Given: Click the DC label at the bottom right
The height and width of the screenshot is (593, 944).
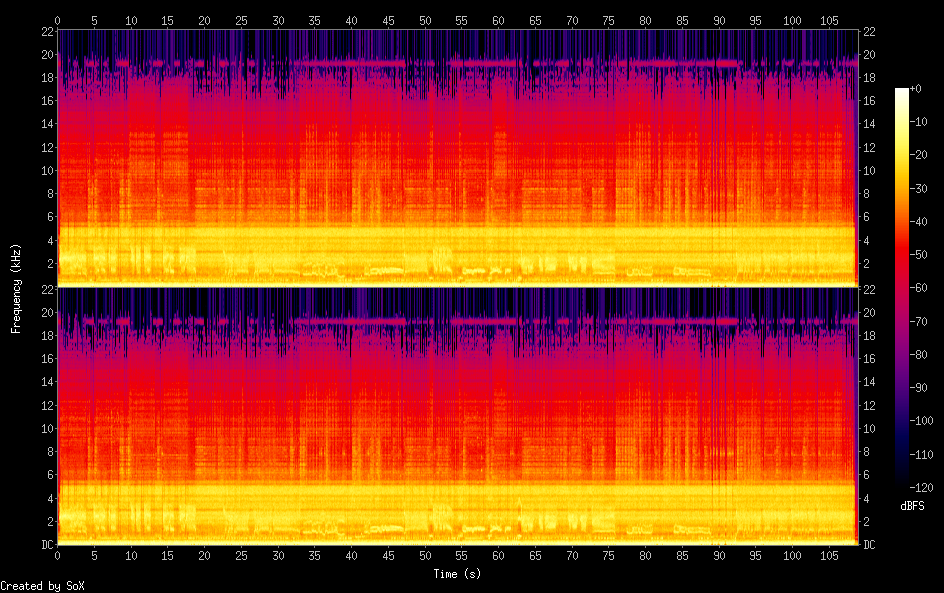Looking at the screenshot, I should [870, 544].
